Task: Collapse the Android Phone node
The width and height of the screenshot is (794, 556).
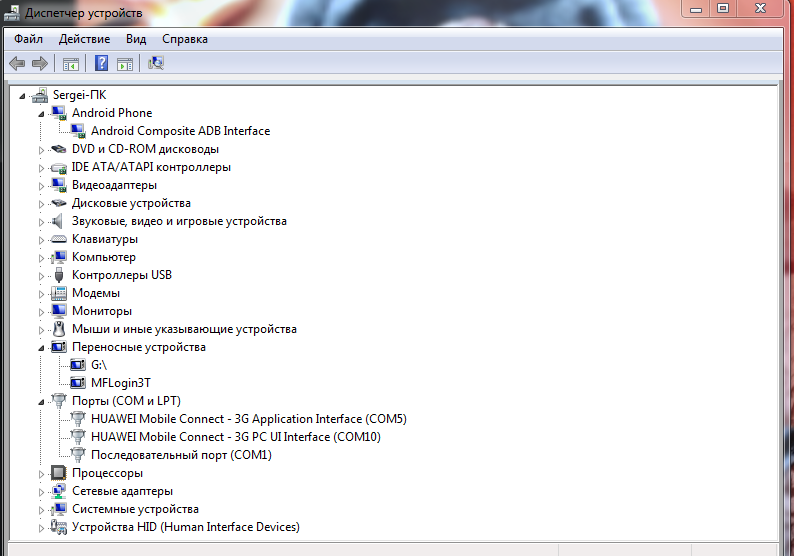Action: pos(42,114)
